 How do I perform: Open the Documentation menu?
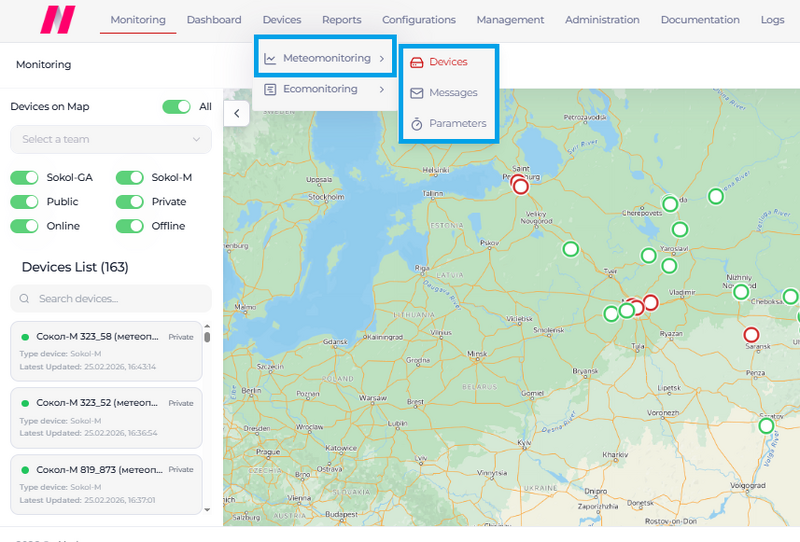click(x=700, y=20)
